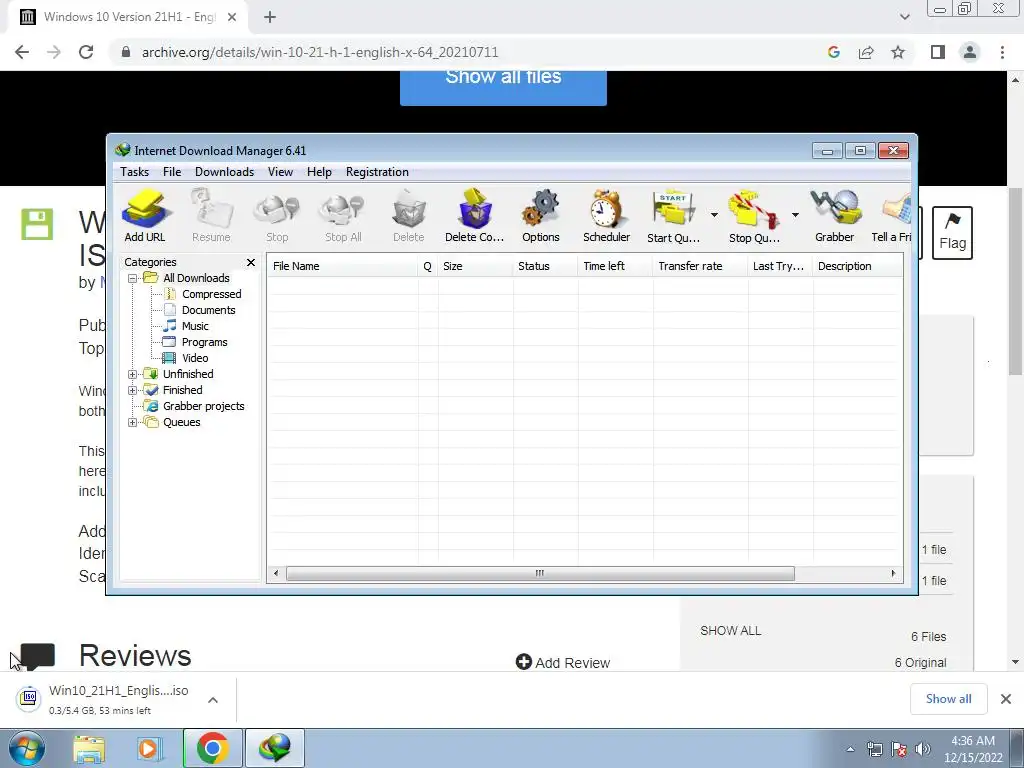1024x768 pixels.
Task: Click the Delete toolbar icon
Action: [x=409, y=216]
